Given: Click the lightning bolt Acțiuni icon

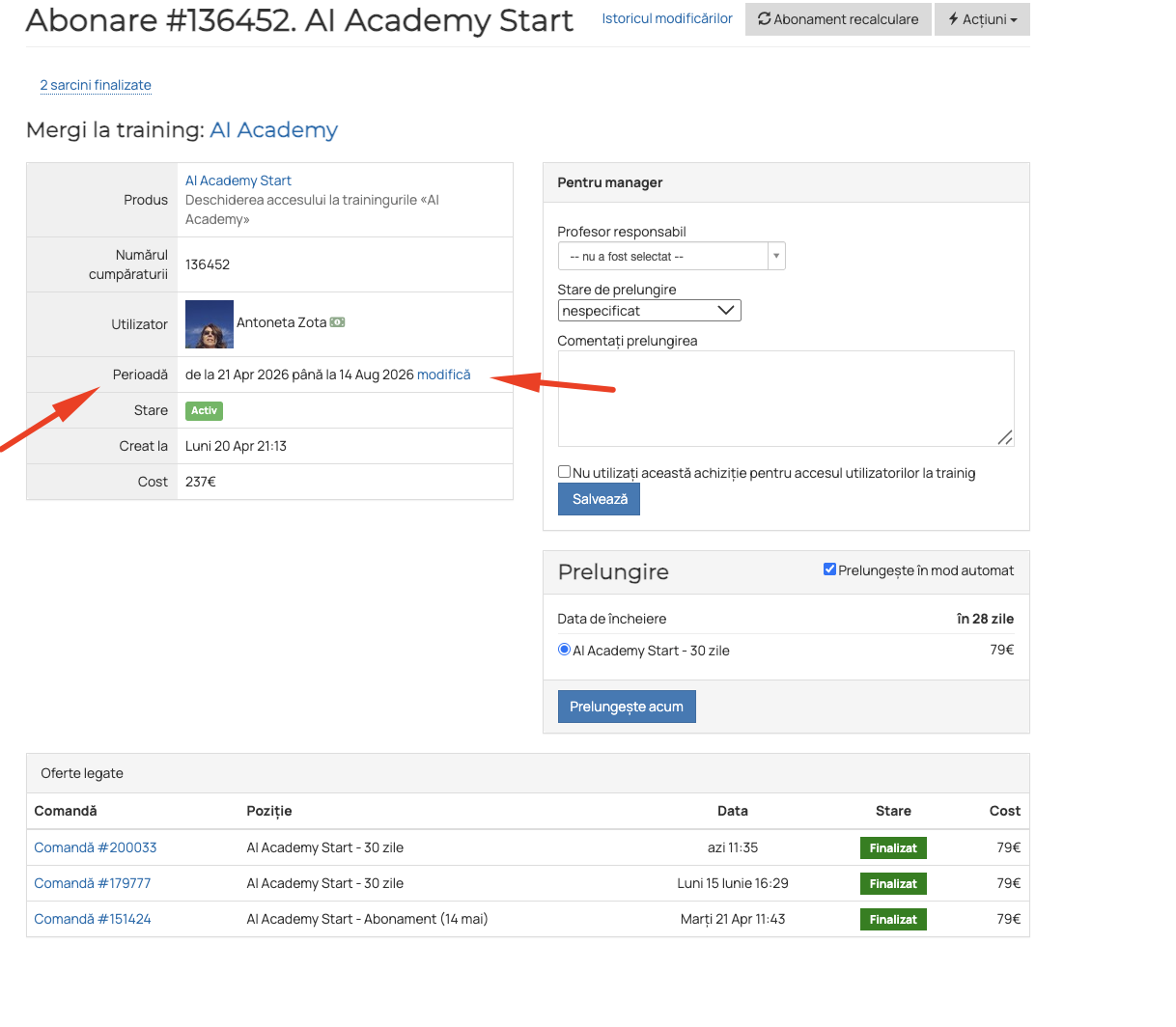Looking at the screenshot, I should [x=953, y=19].
